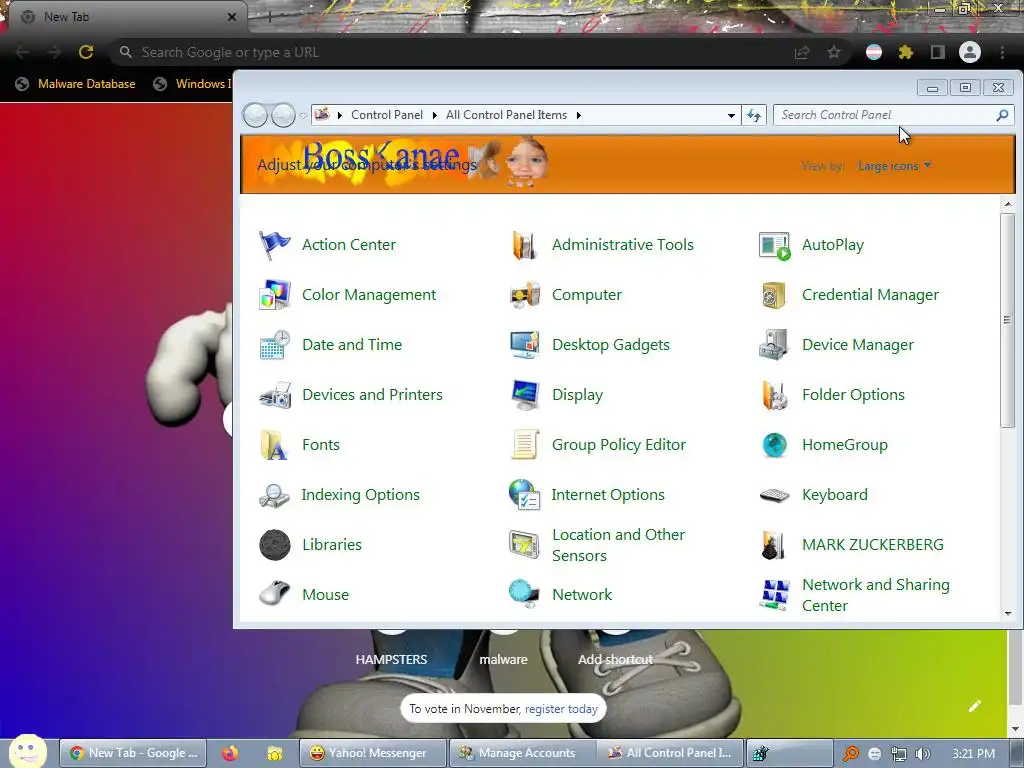The image size is (1024, 768).
Task: Click the volume speaker tray icon
Action: click(x=922, y=754)
